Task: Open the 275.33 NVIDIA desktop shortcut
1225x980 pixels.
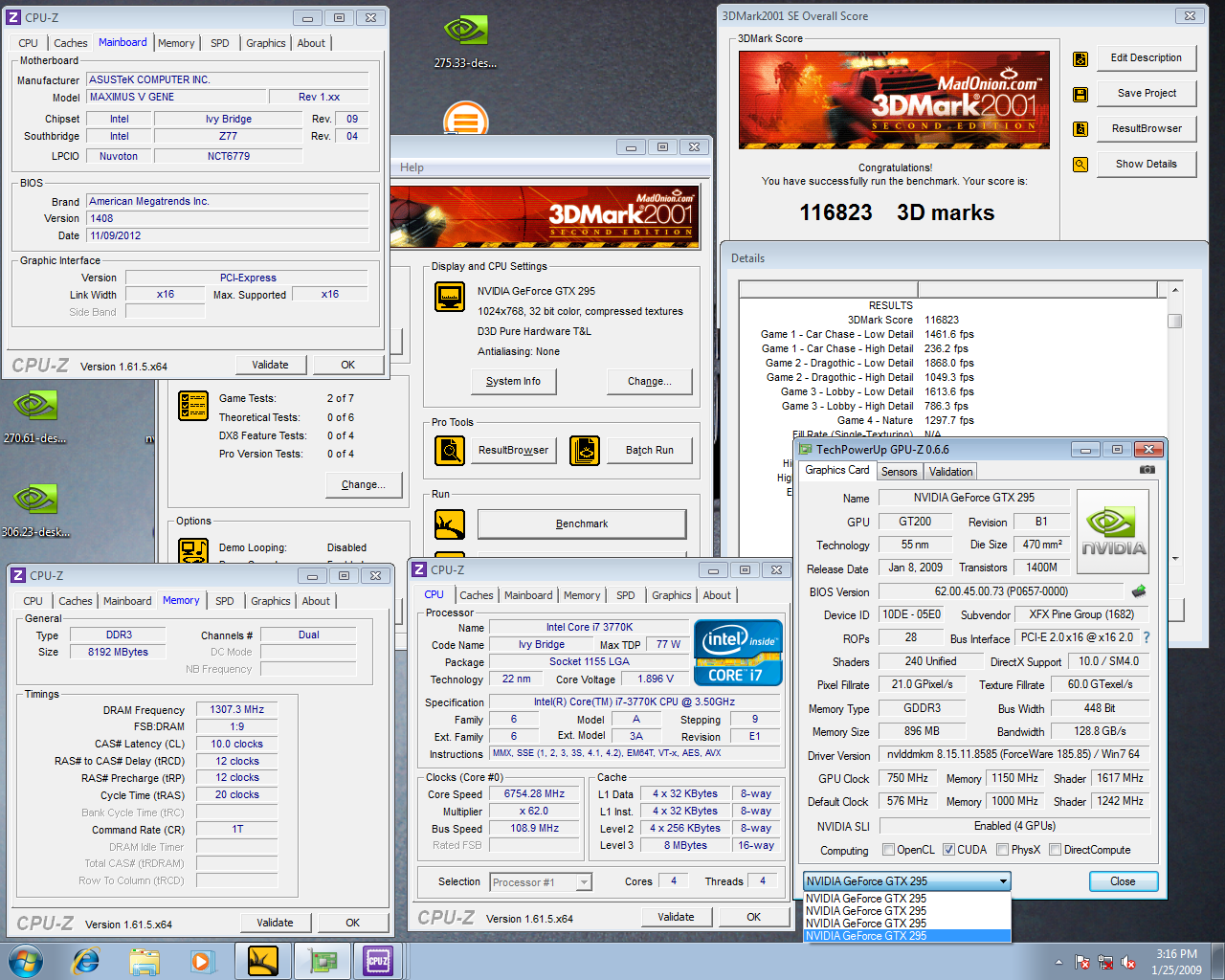Action: [x=465, y=40]
